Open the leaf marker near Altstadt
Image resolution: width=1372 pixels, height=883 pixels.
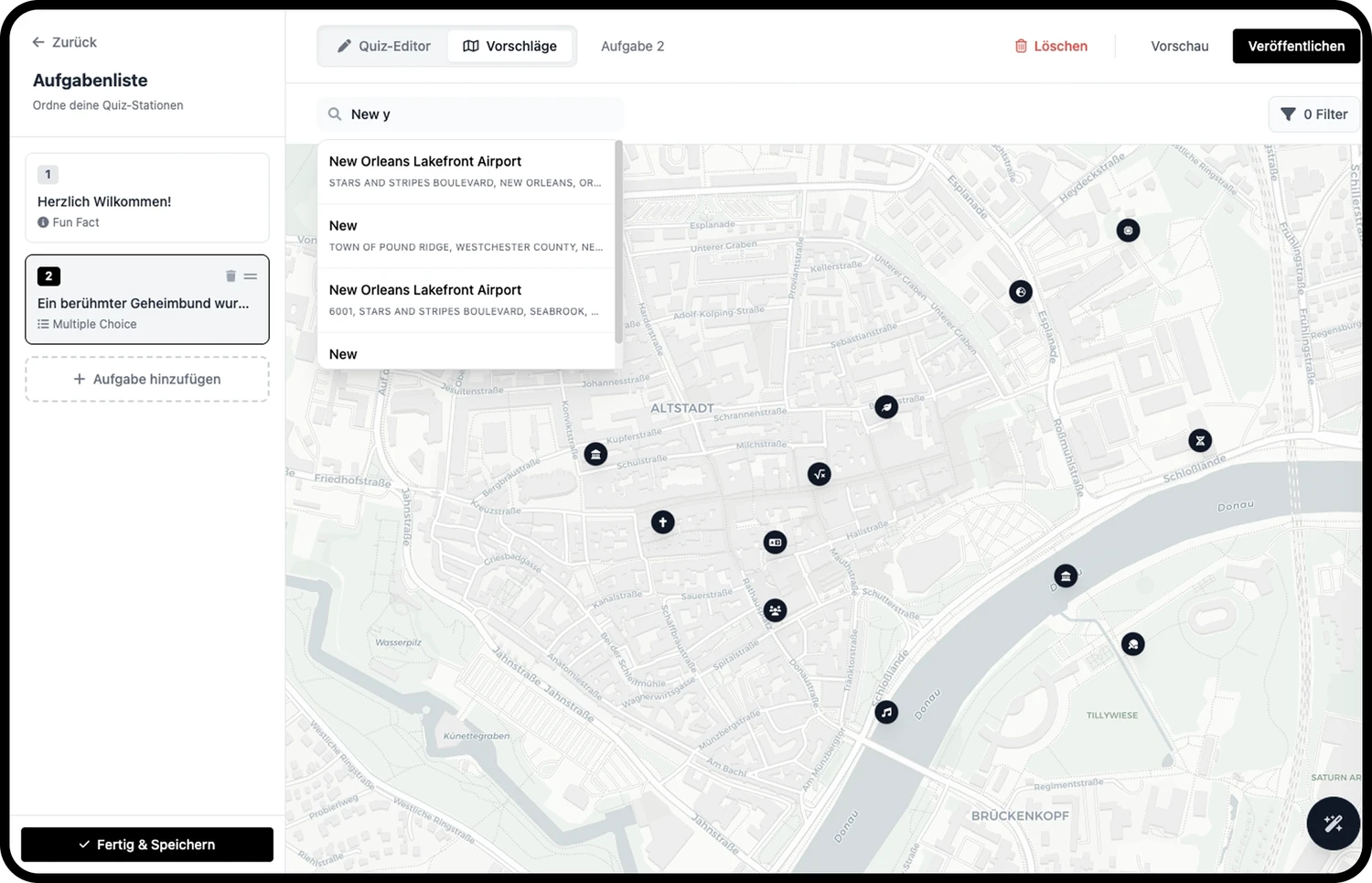(x=886, y=407)
